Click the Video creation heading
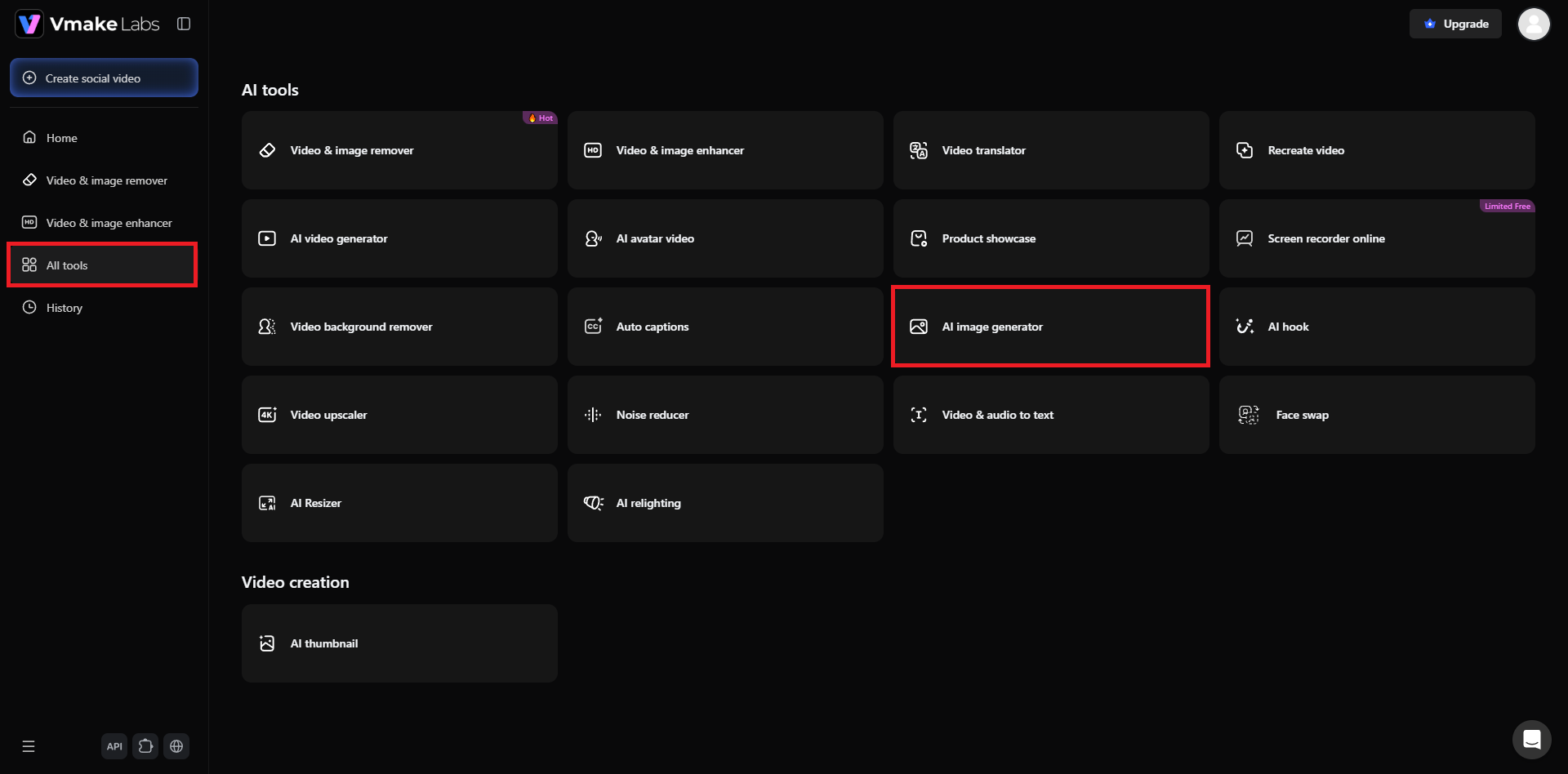The width and height of the screenshot is (1568, 774). pos(296,582)
